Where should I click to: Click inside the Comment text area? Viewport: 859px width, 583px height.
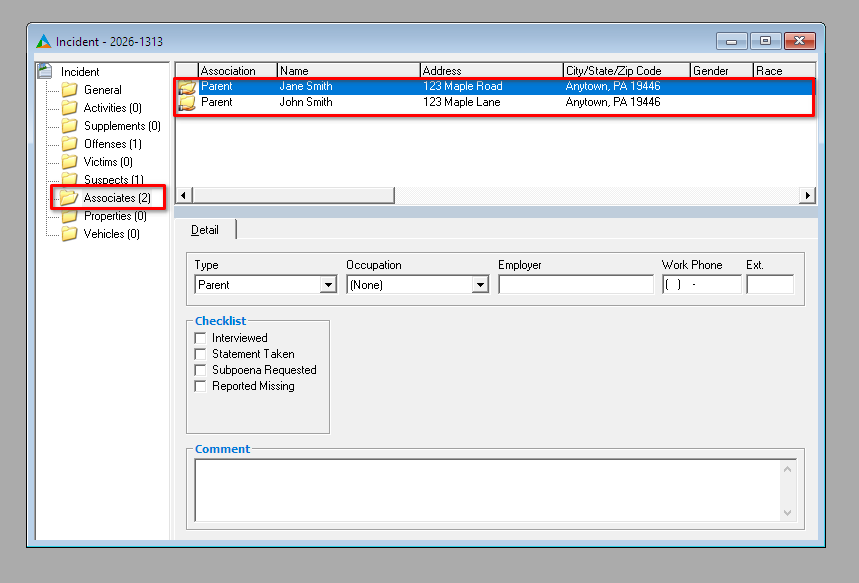click(x=488, y=490)
